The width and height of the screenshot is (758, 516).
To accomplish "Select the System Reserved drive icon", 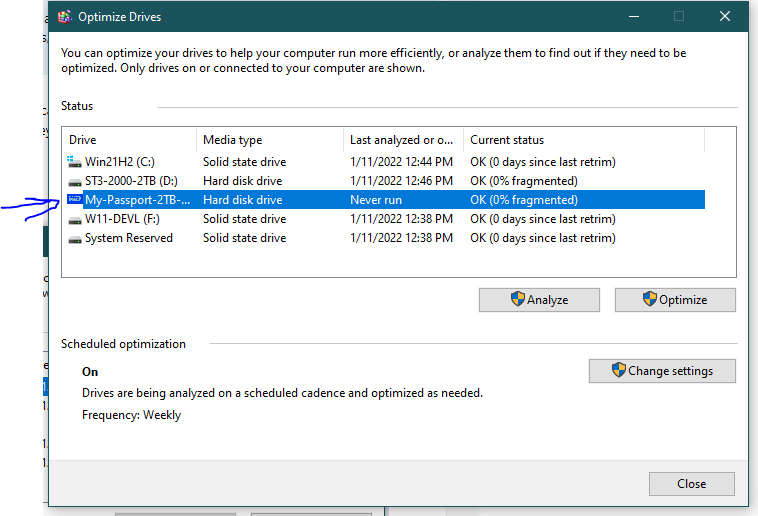I will click(x=74, y=239).
